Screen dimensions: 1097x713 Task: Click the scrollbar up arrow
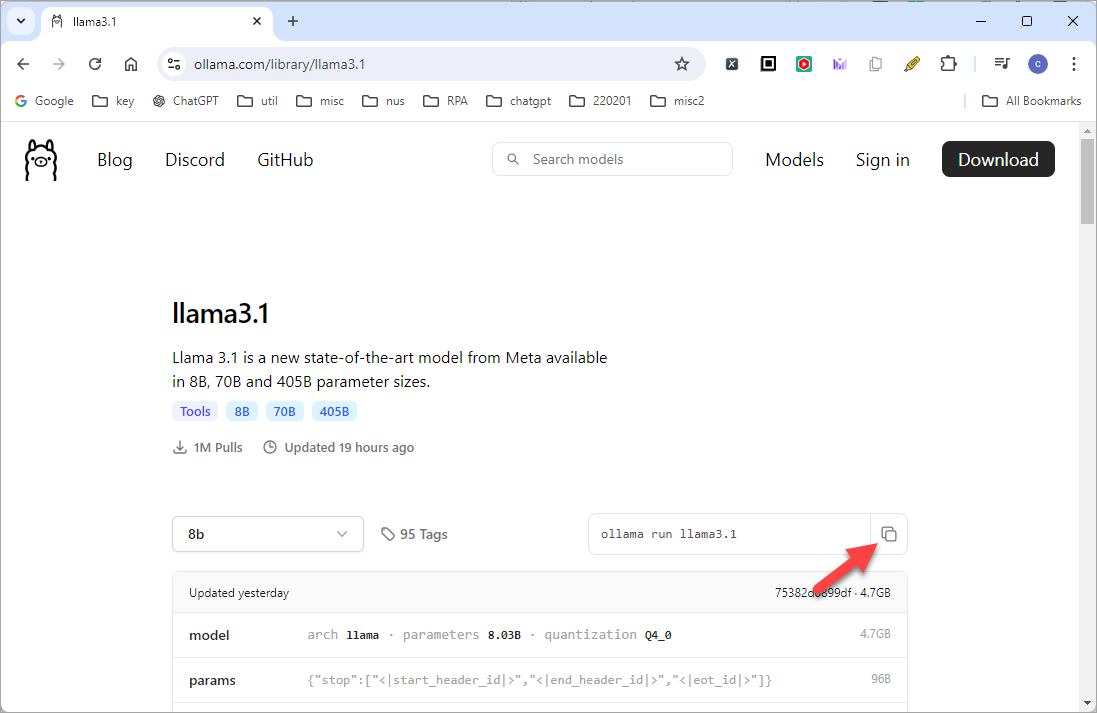click(x=1087, y=130)
